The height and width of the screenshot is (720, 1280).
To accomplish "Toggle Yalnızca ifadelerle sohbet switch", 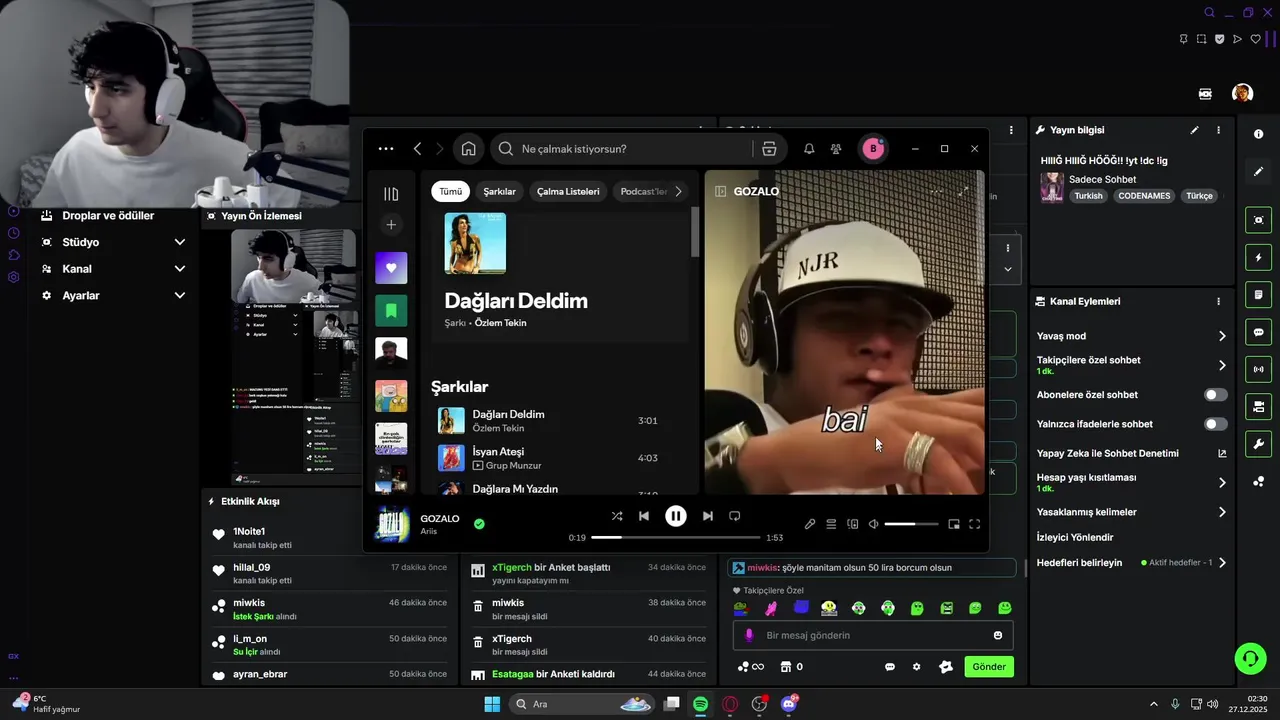I will pyautogui.click(x=1216, y=424).
